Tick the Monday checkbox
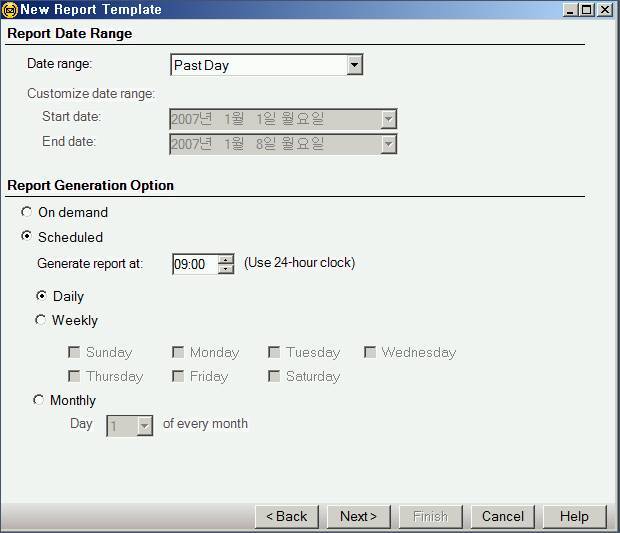Screen dimensions: 620x533 [x=178, y=352]
